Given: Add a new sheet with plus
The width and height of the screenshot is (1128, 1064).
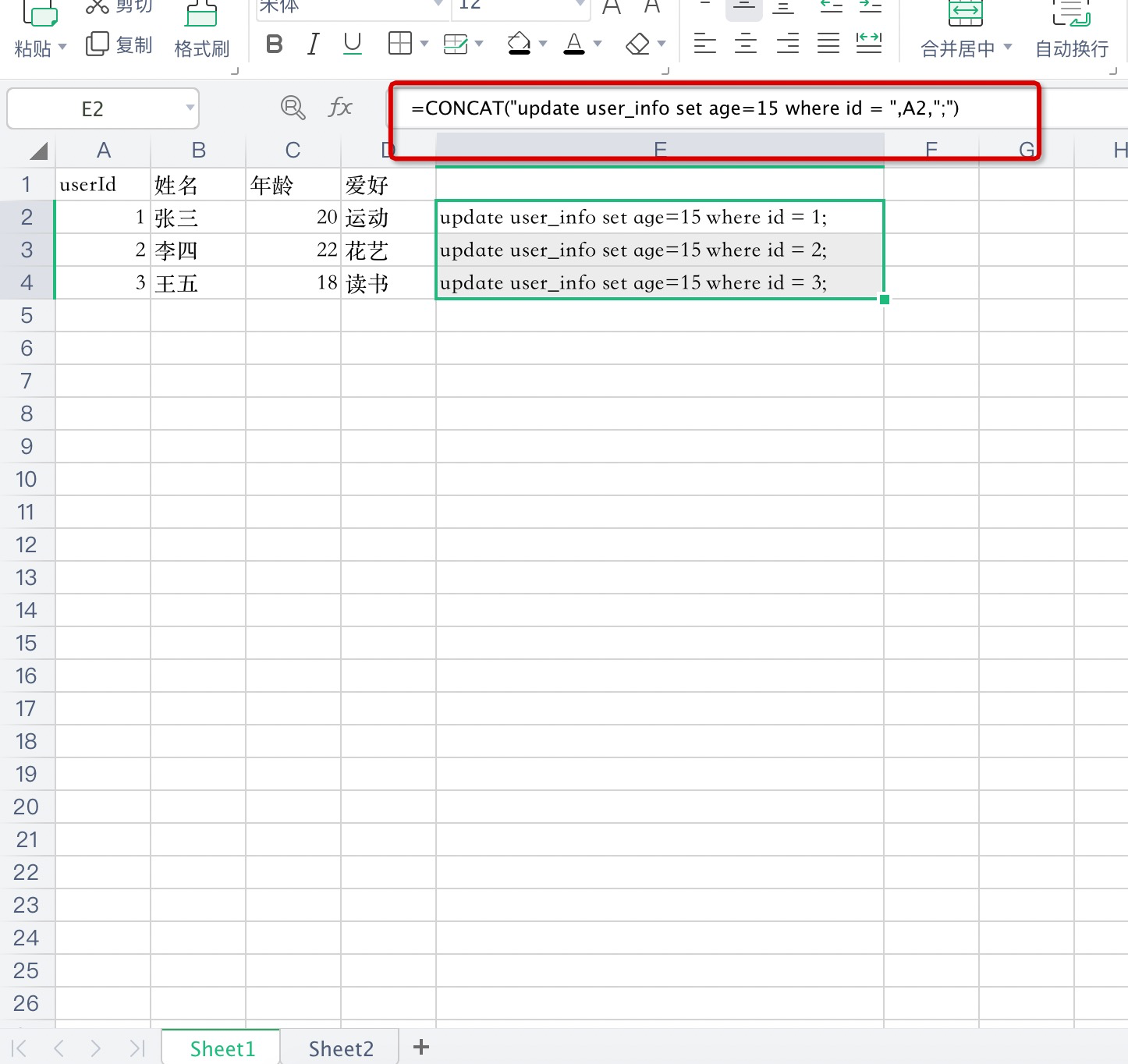Looking at the screenshot, I should tap(421, 1047).
